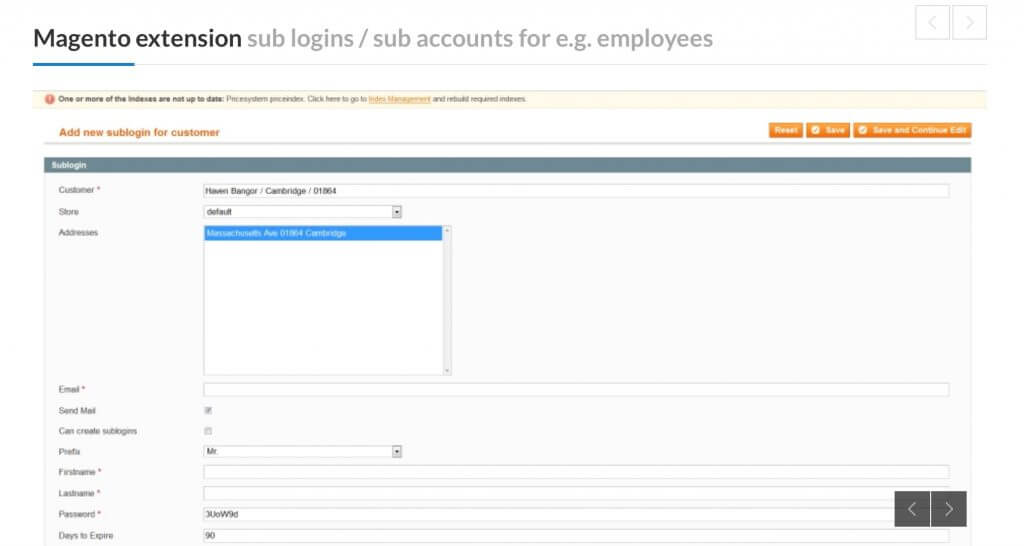Open the Index Management link
Screen dimensions: 1024x546
(x=400, y=99)
